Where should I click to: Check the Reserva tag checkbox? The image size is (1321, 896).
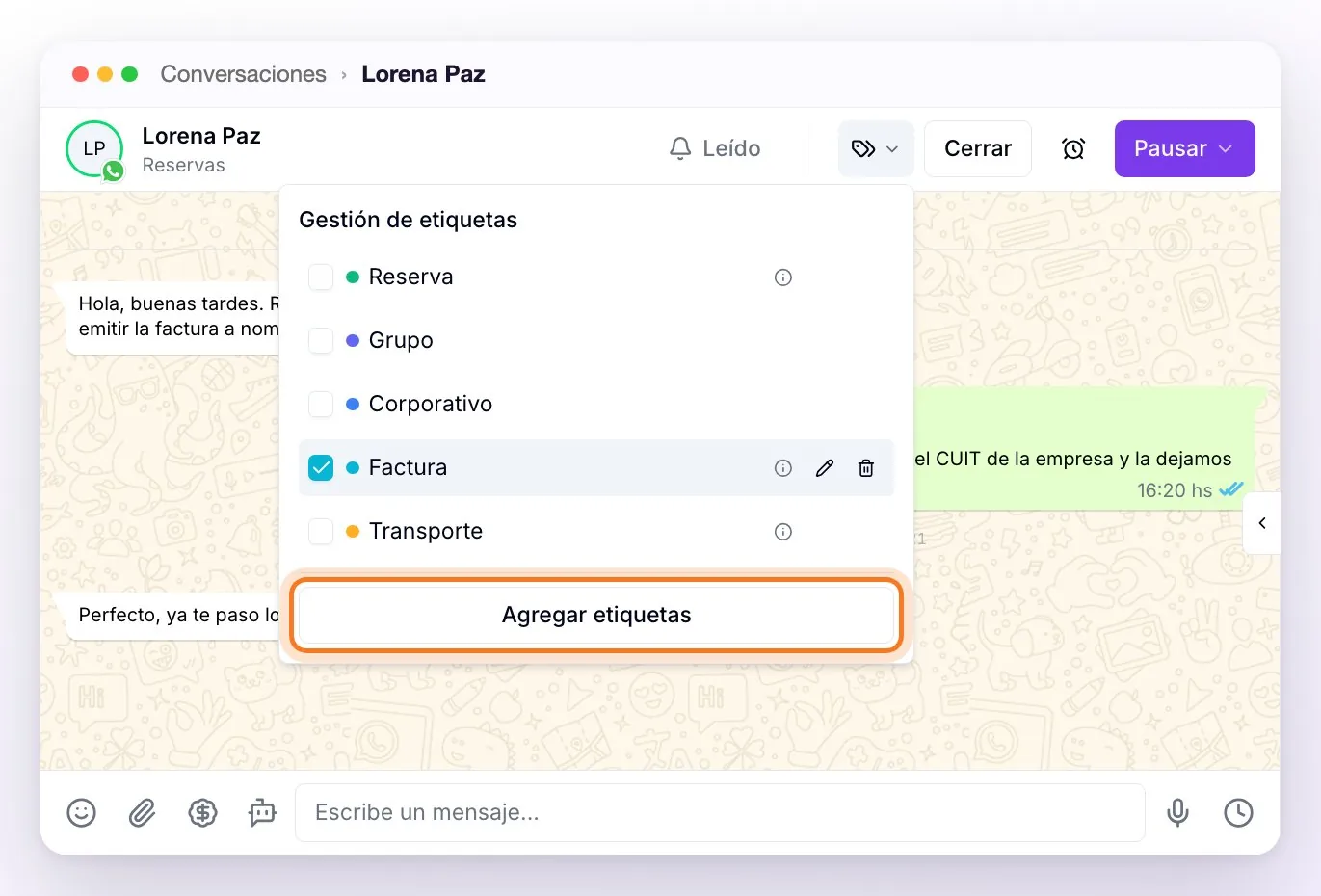pyautogui.click(x=321, y=277)
